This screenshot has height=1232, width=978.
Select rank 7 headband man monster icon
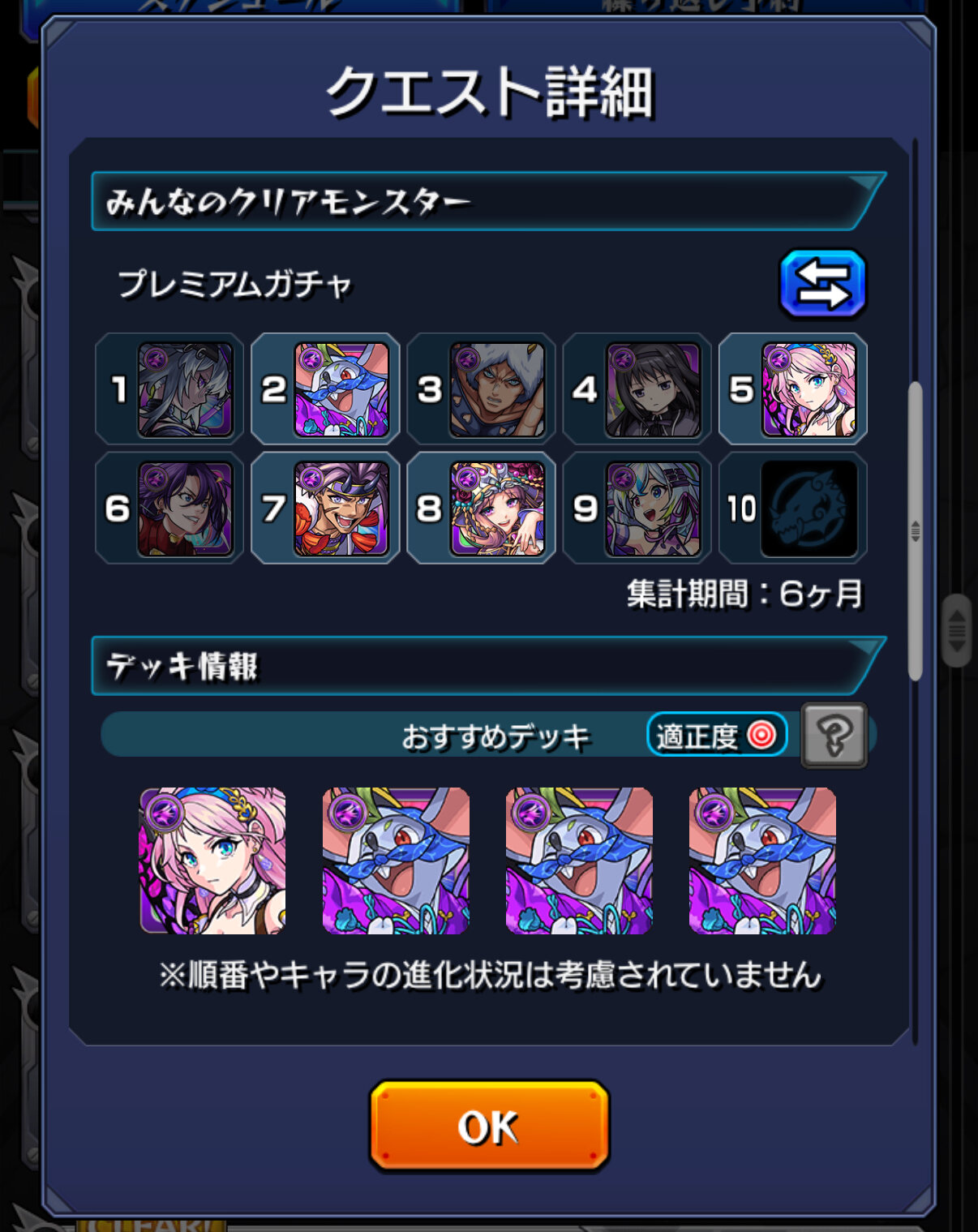coord(341,509)
